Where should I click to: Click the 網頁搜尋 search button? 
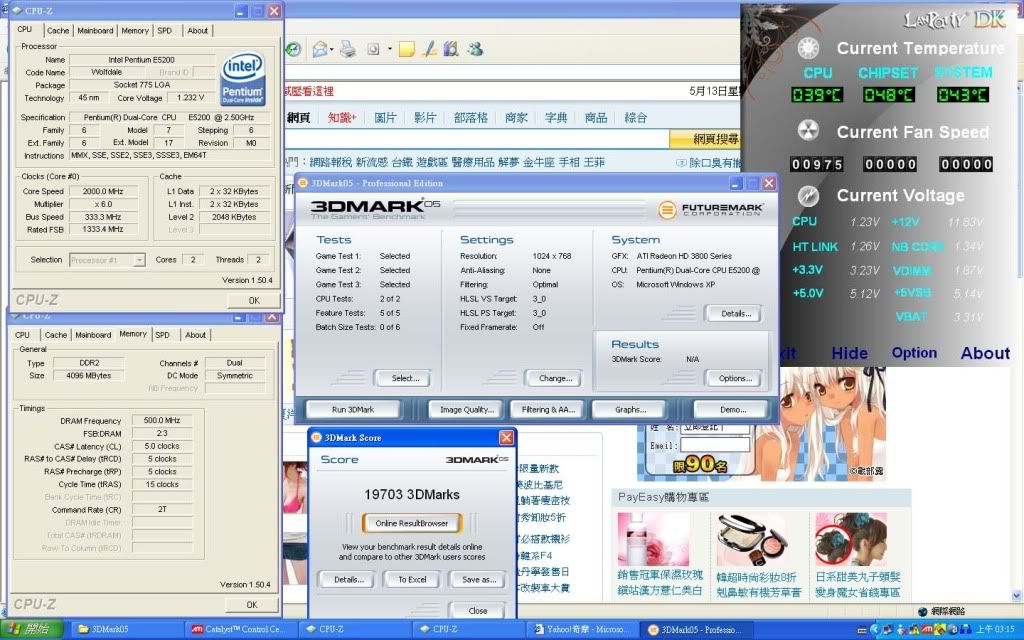coord(705,138)
